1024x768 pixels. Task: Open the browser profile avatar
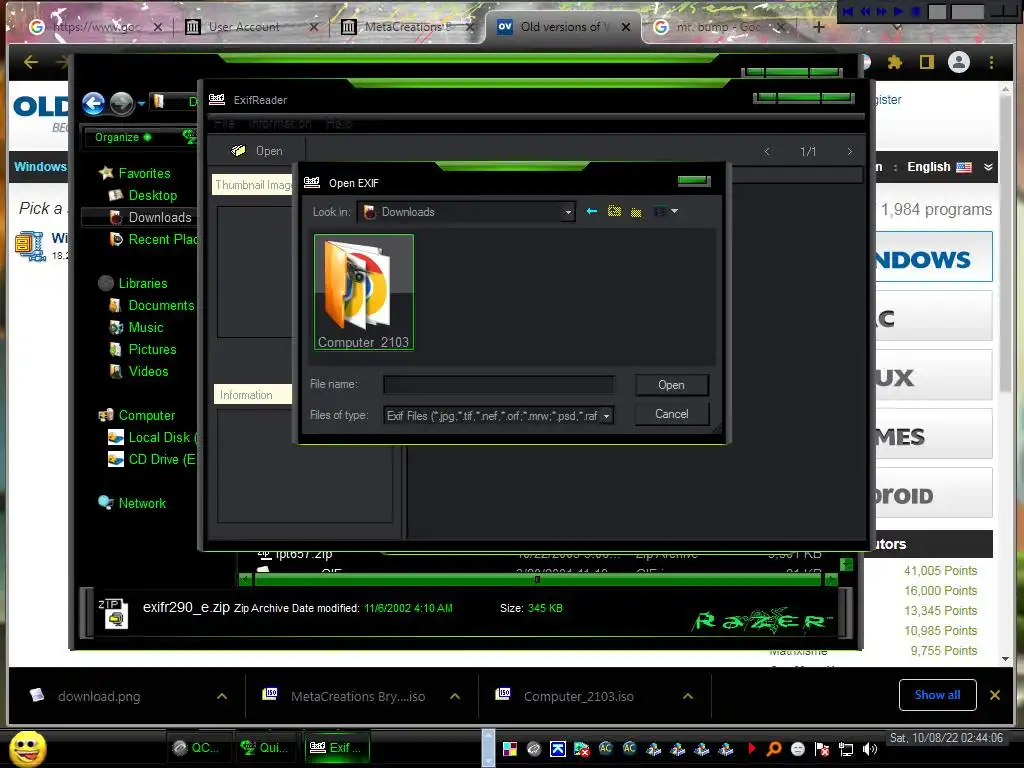pos(959,62)
